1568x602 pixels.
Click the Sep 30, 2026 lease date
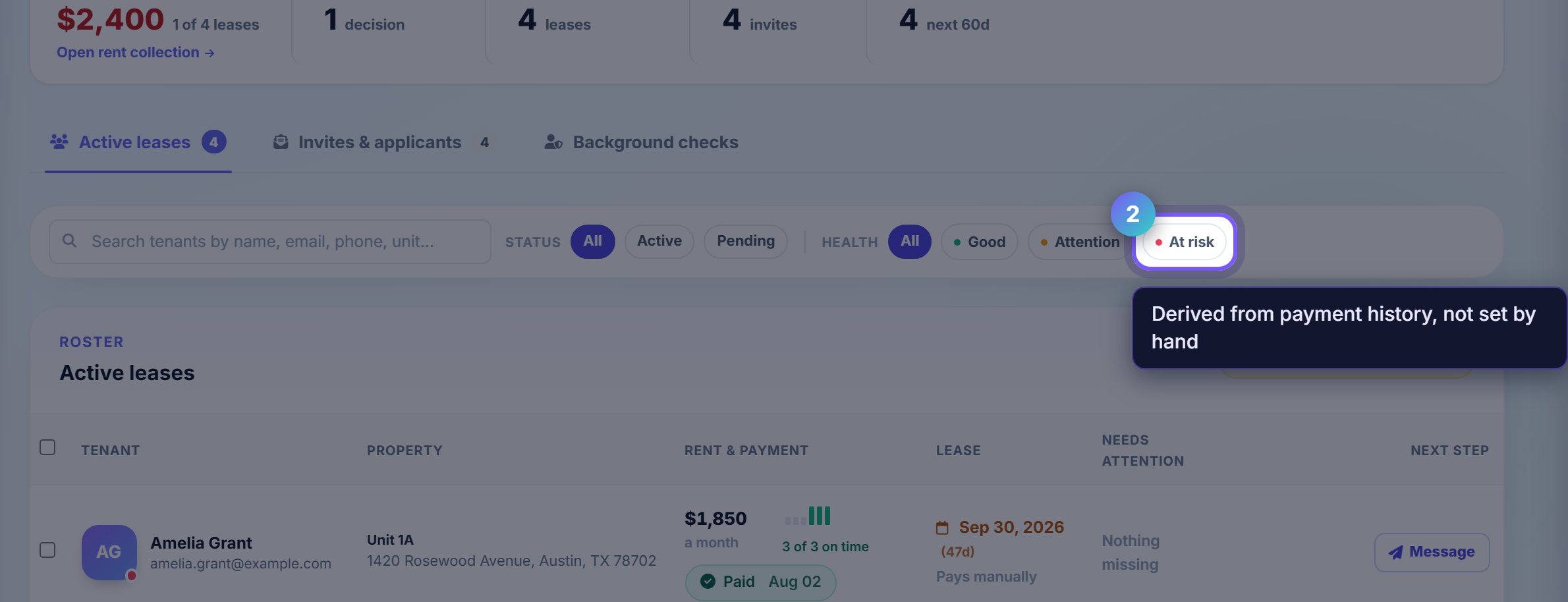pyautogui.click(x=1011, y=527)
